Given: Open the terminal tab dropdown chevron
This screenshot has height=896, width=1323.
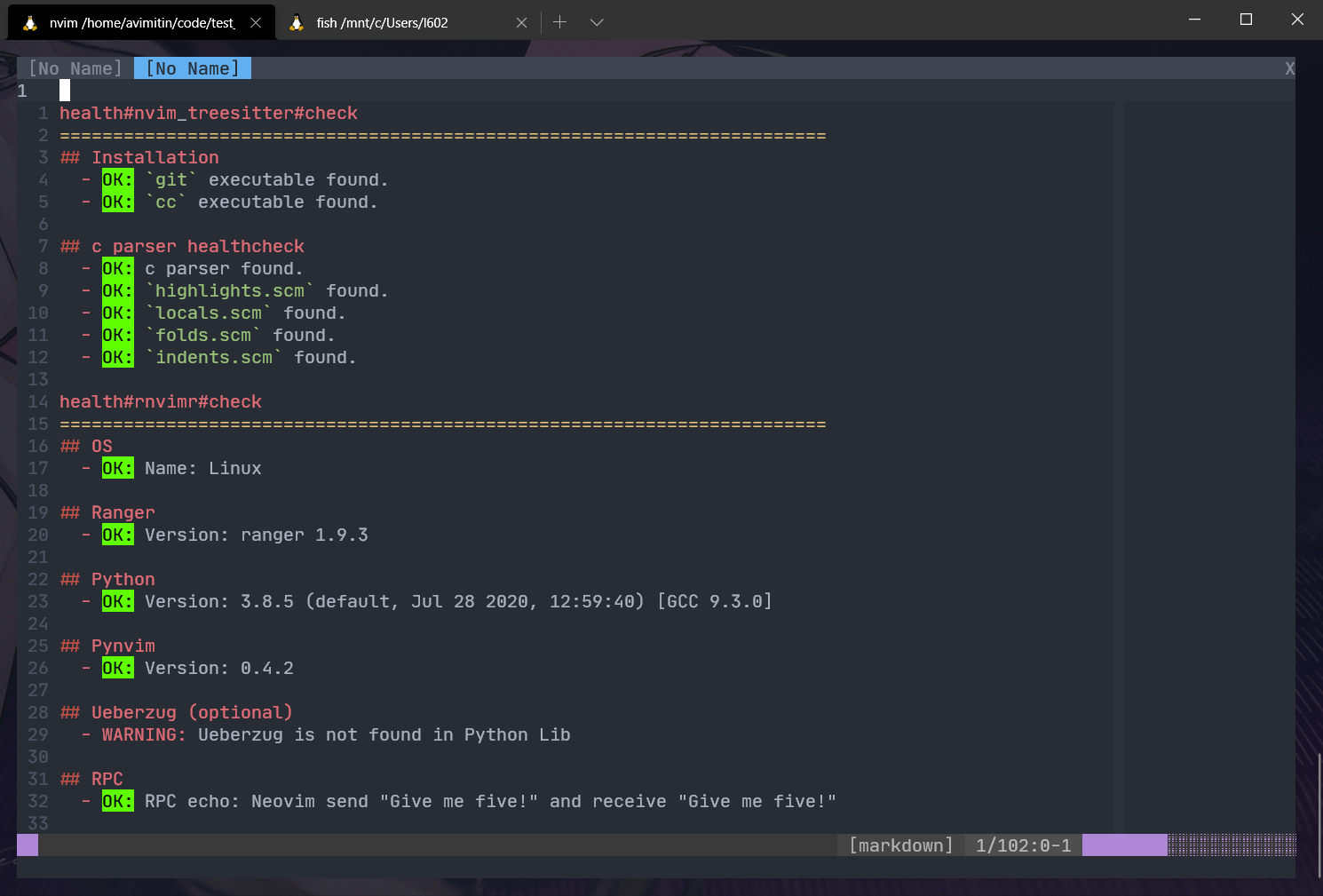Looking at the screenshot, I should click(x=596, y=21).
